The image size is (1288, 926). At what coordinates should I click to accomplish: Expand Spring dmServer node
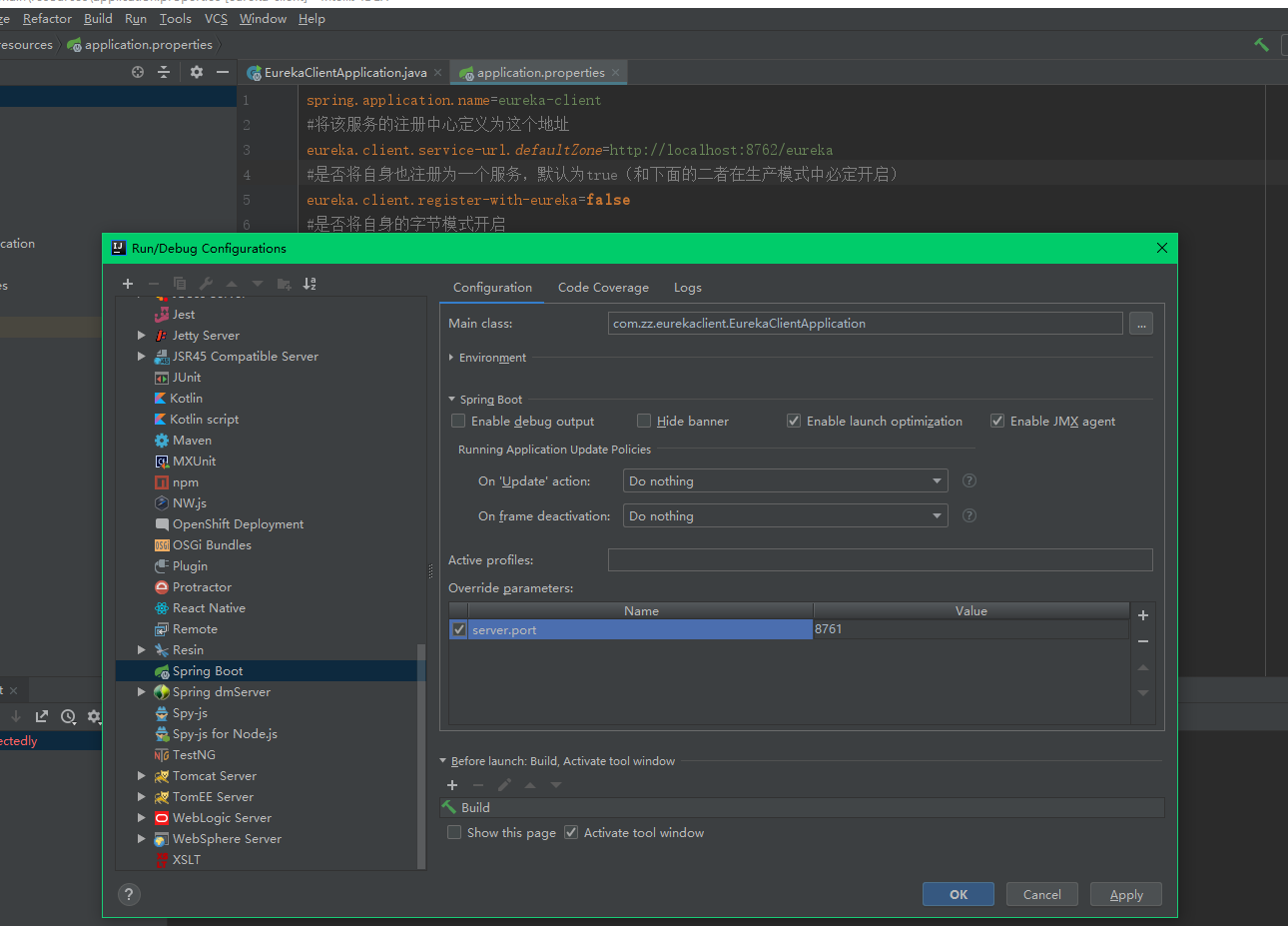(142, 692)
